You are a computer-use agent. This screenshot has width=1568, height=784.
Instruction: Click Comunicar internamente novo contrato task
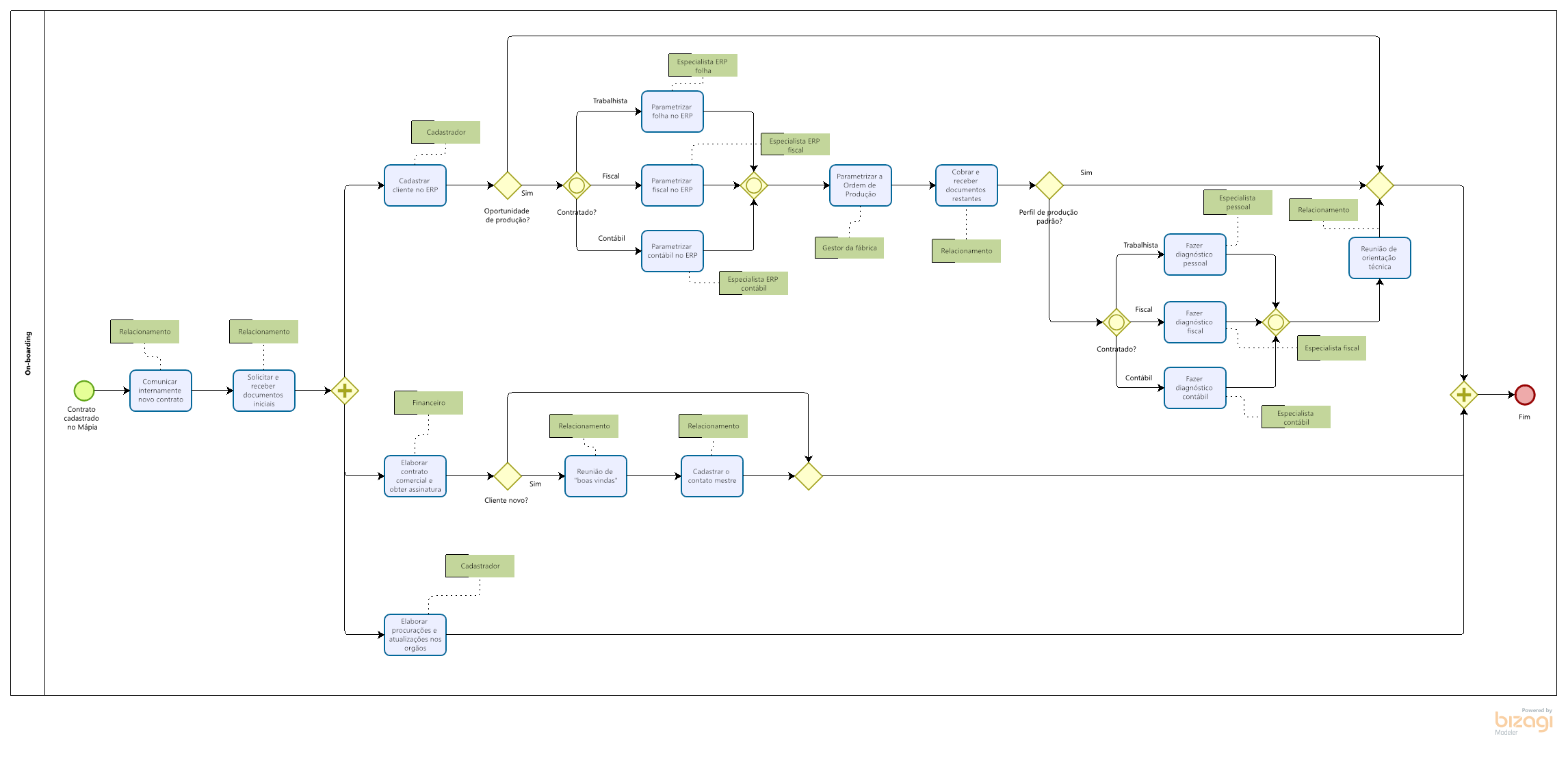161,391
